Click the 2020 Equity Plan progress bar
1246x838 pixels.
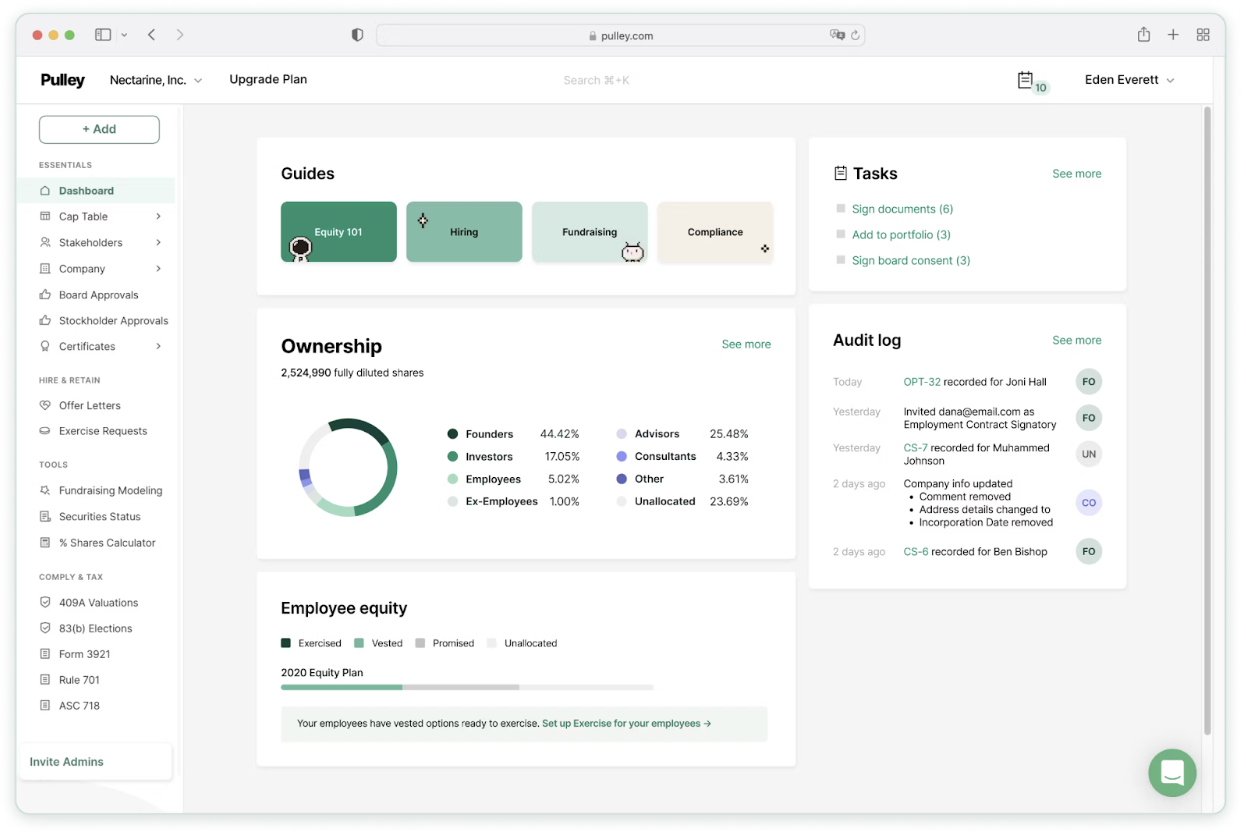[467, 687]
